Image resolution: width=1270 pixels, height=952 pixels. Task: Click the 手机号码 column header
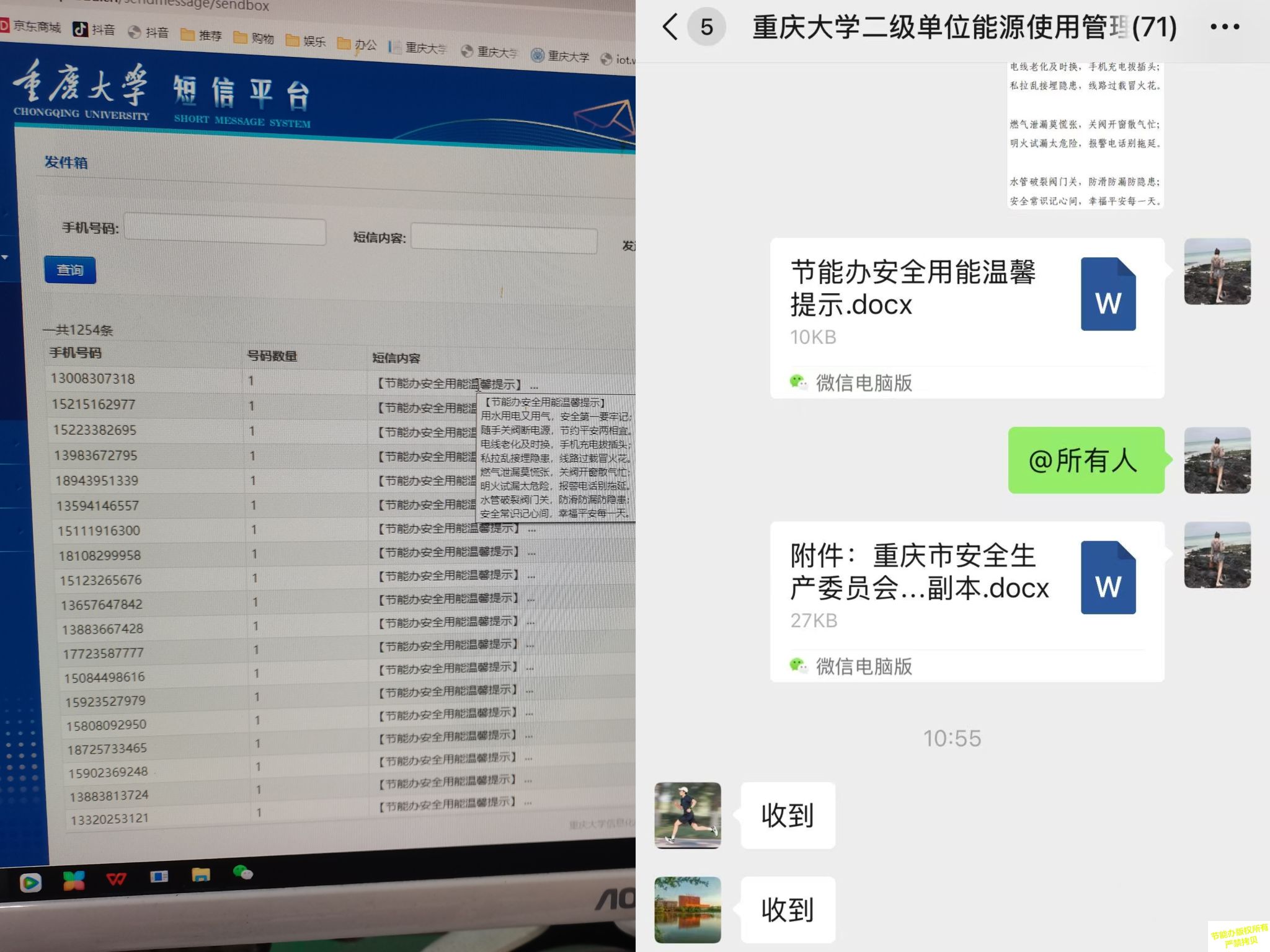[75, 353]
